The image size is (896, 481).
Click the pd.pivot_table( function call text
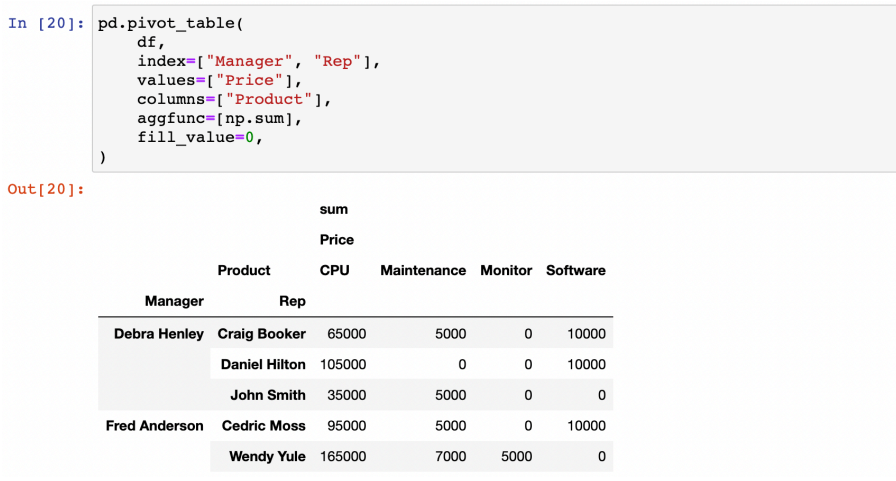tap(171, 23)
